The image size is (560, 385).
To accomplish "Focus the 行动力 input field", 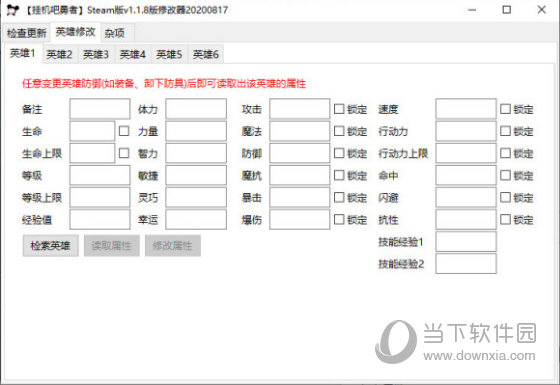I will point(466,131).
